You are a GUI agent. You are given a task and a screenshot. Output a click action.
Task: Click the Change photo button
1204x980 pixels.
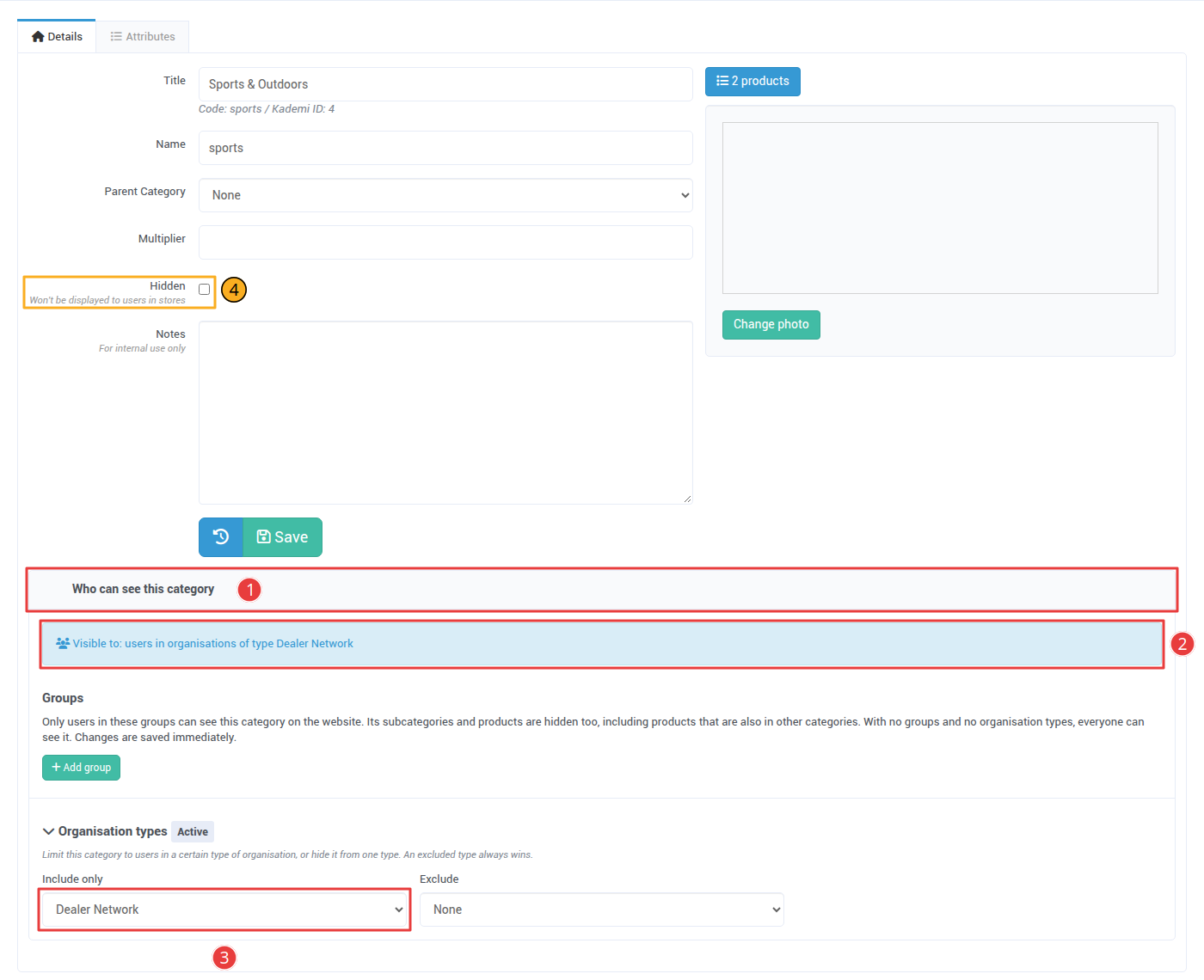point(771,325)
